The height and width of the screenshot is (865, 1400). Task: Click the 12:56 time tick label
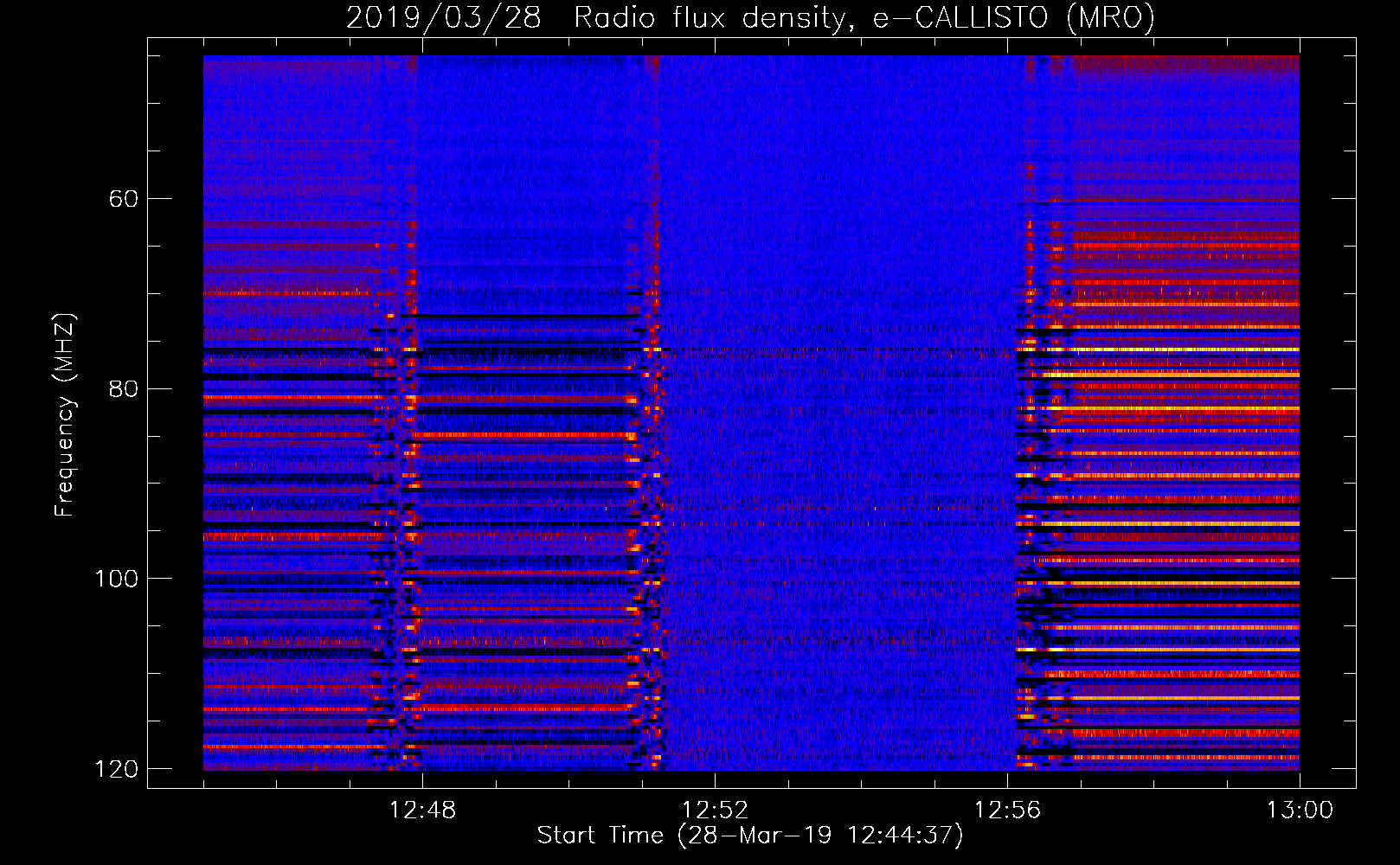tap(1007, 811)
